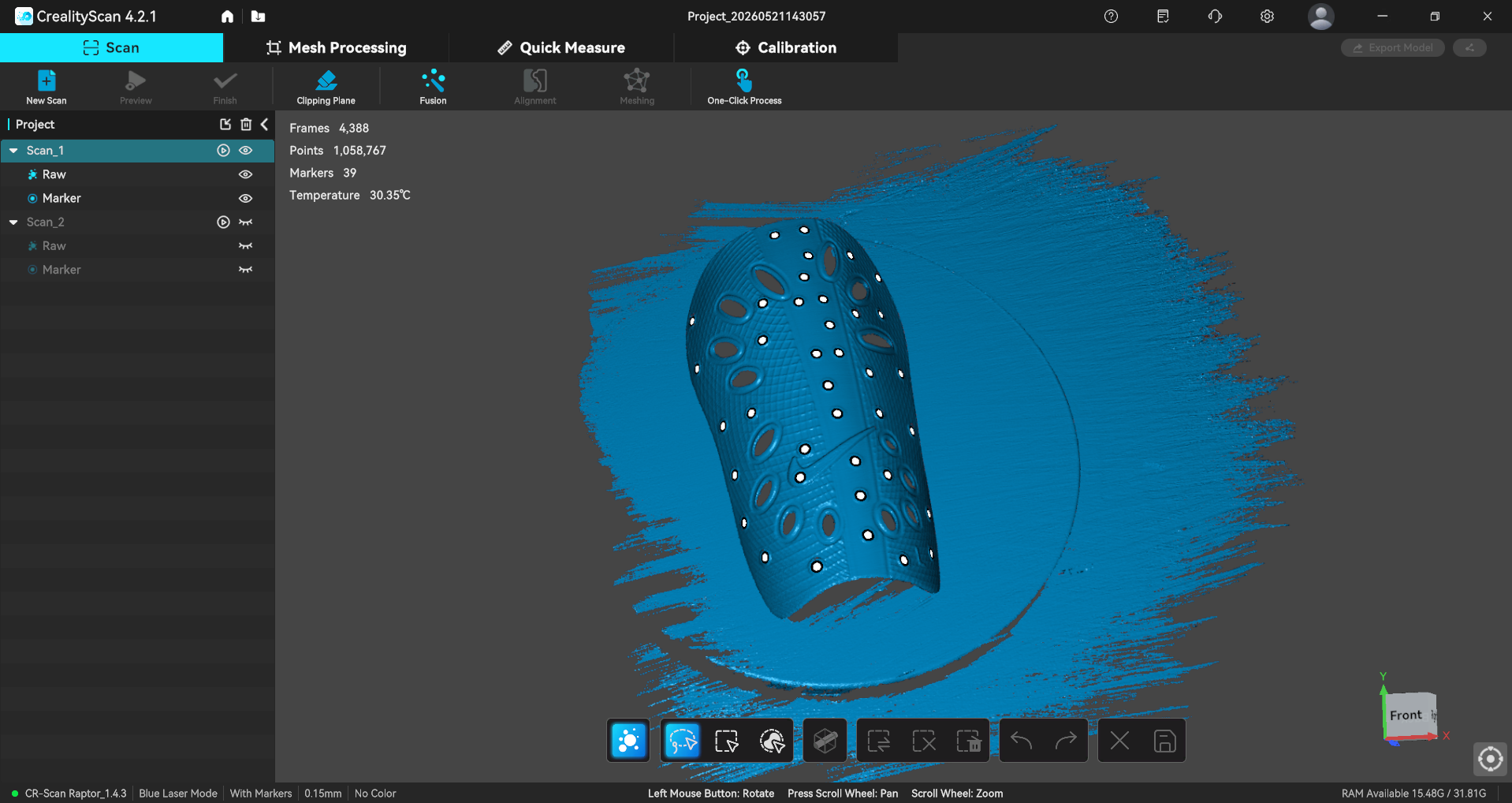The width and height of the screenshot is (1512, 803).
Task: Open the user account avatar
Action: (x=1320, y=16)
